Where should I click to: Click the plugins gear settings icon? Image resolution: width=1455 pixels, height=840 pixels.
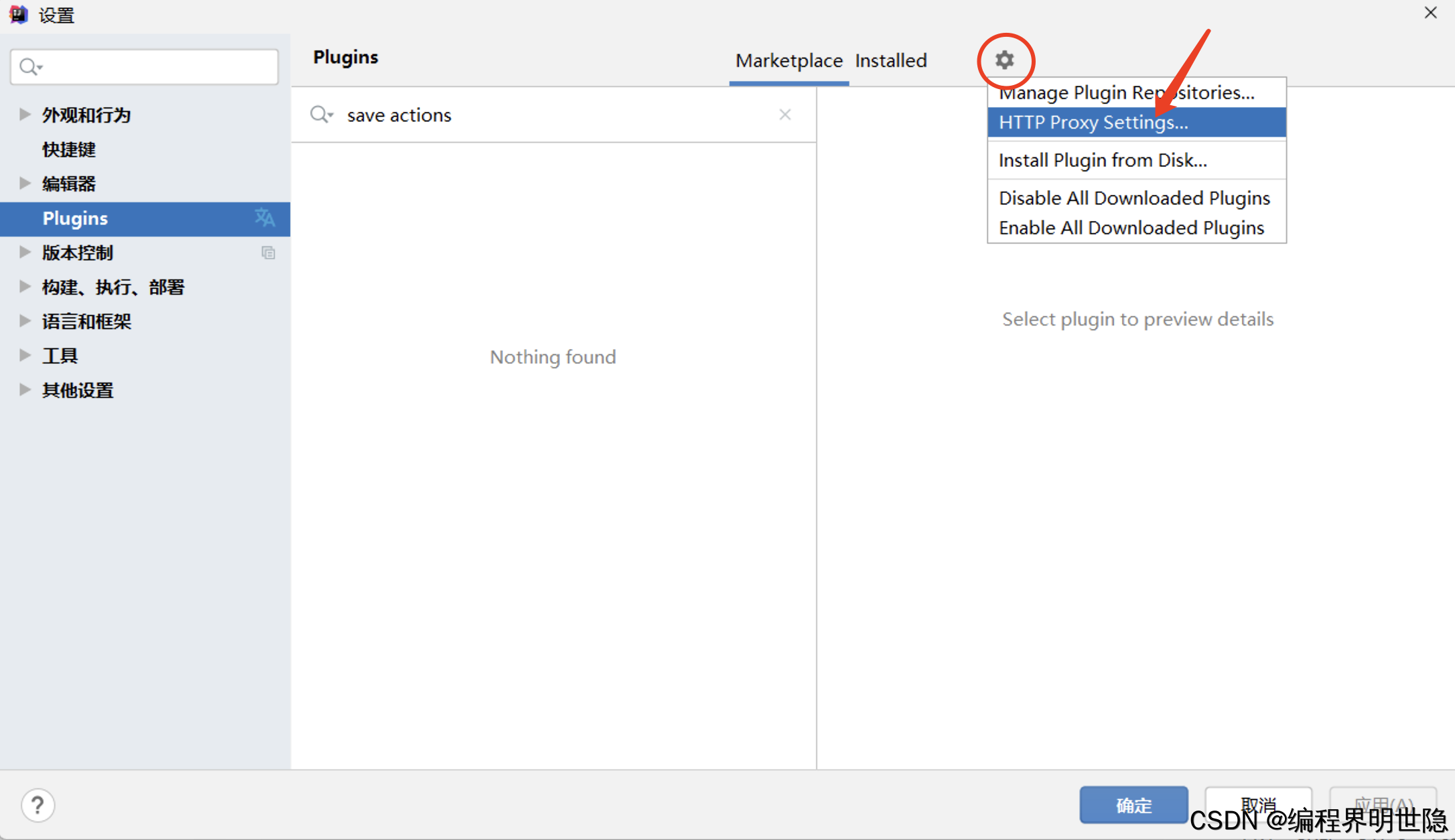point(1004,60)
